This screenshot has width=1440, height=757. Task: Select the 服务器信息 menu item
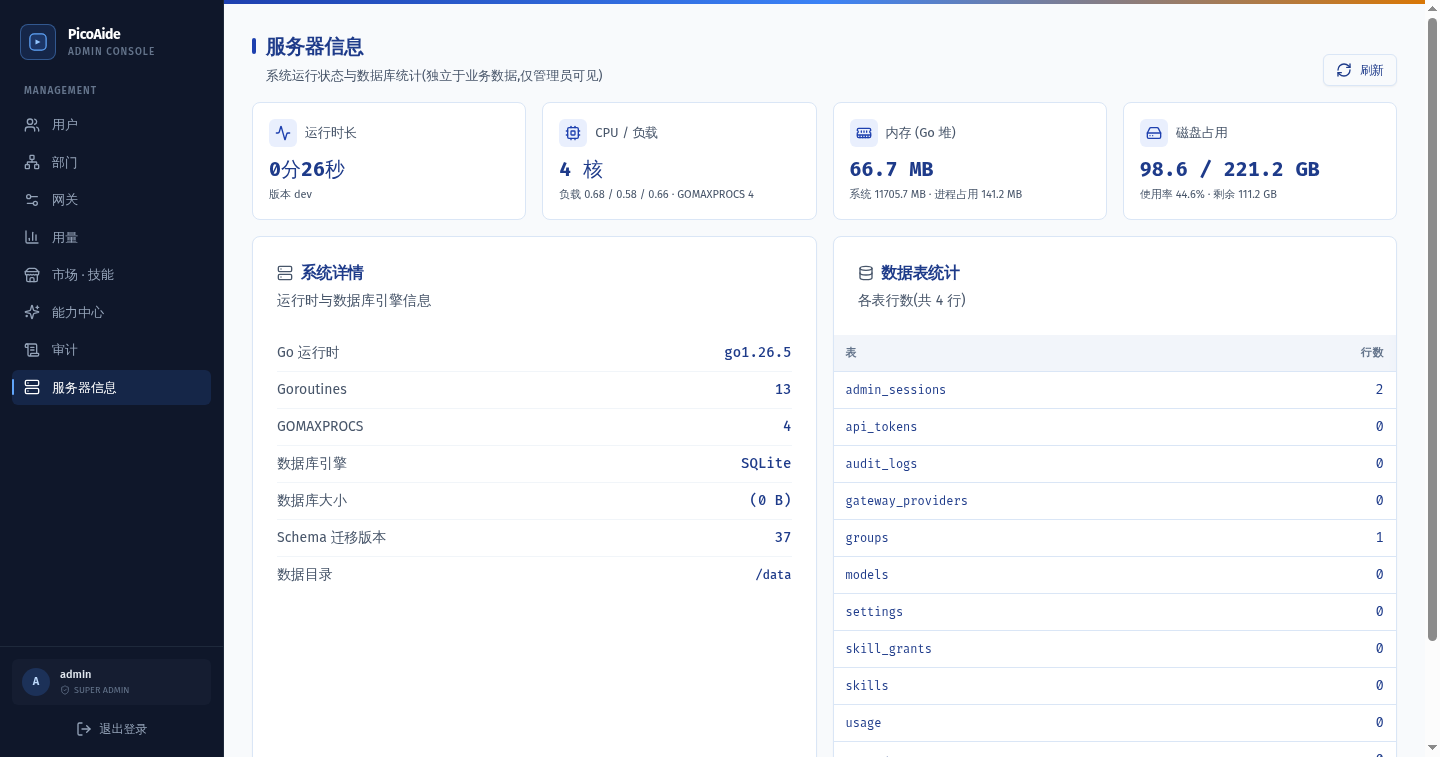(x=111, y=387)
